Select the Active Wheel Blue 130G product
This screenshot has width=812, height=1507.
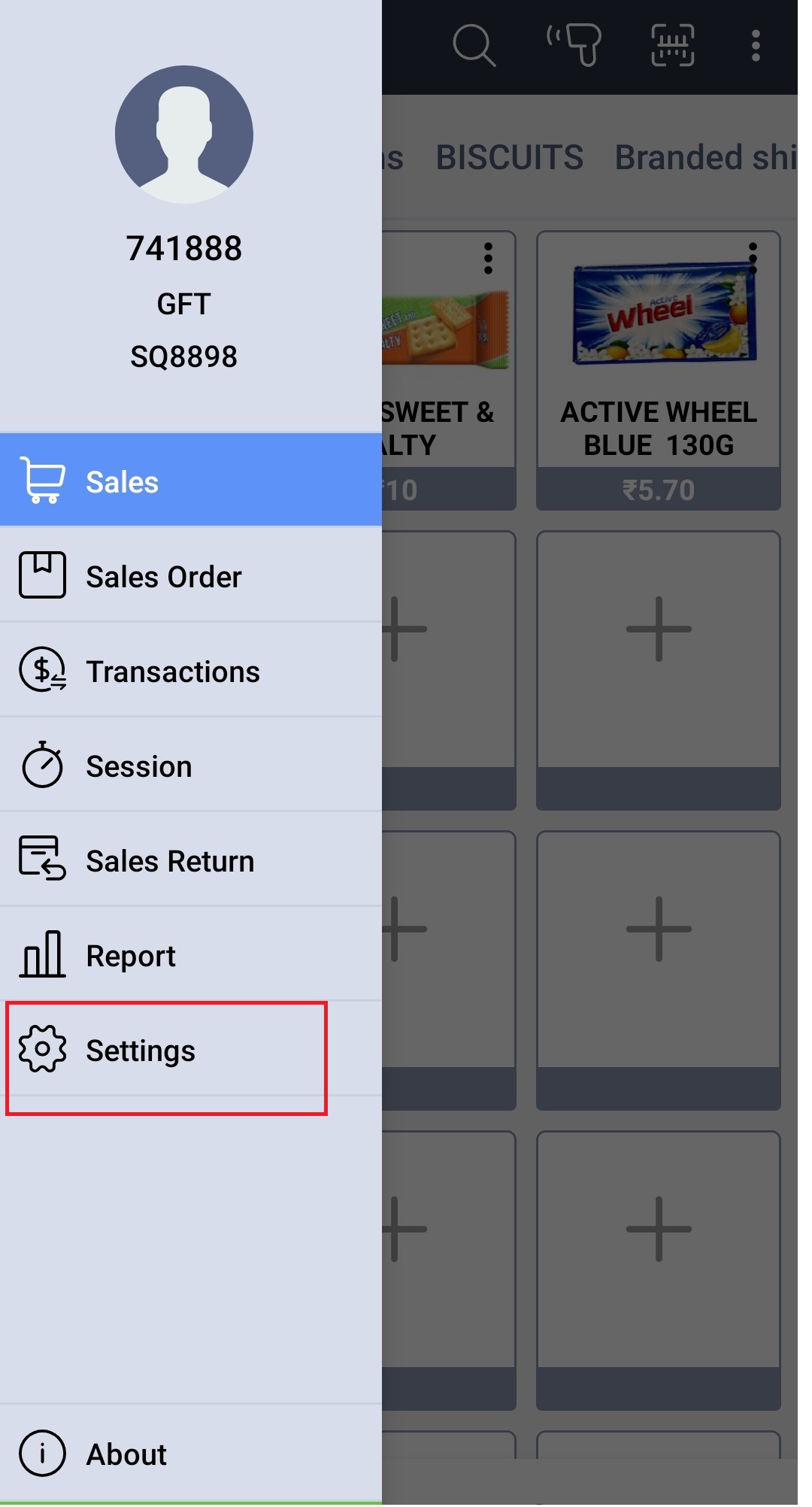coord(659,353)
